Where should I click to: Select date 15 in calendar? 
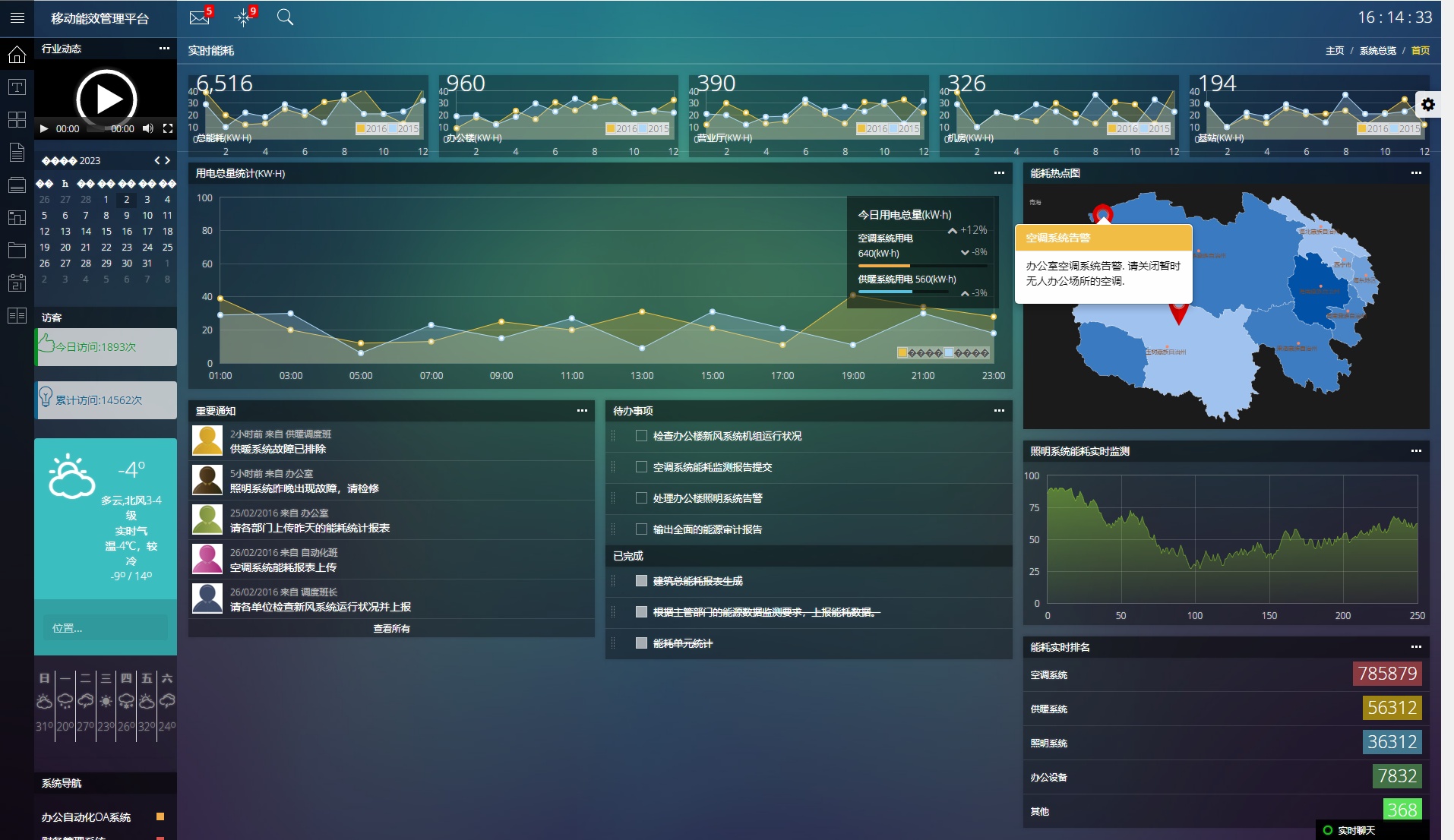pyautogui.click(x=106, y=232)
